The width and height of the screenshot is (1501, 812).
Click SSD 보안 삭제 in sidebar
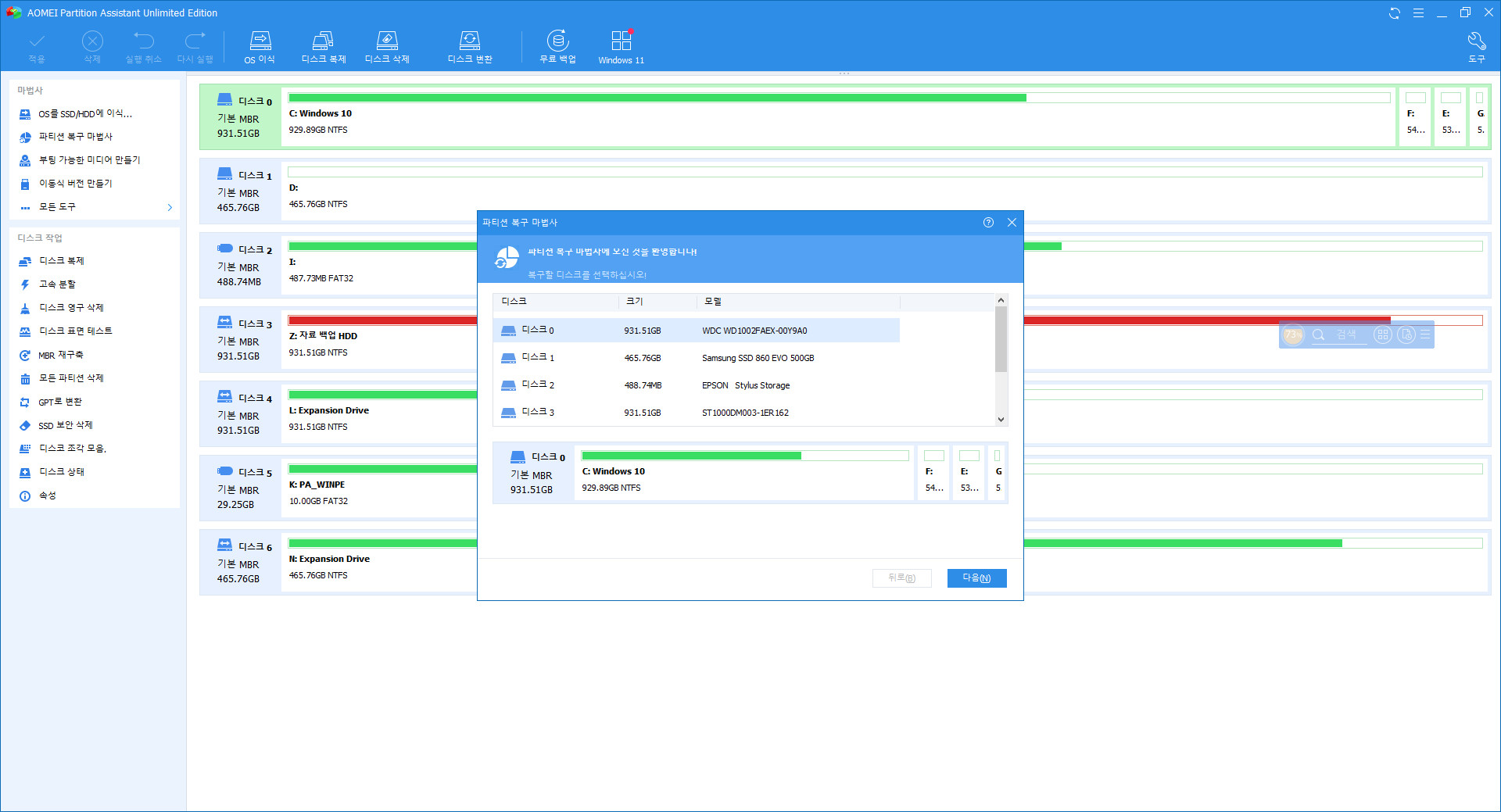click(65, 425)
